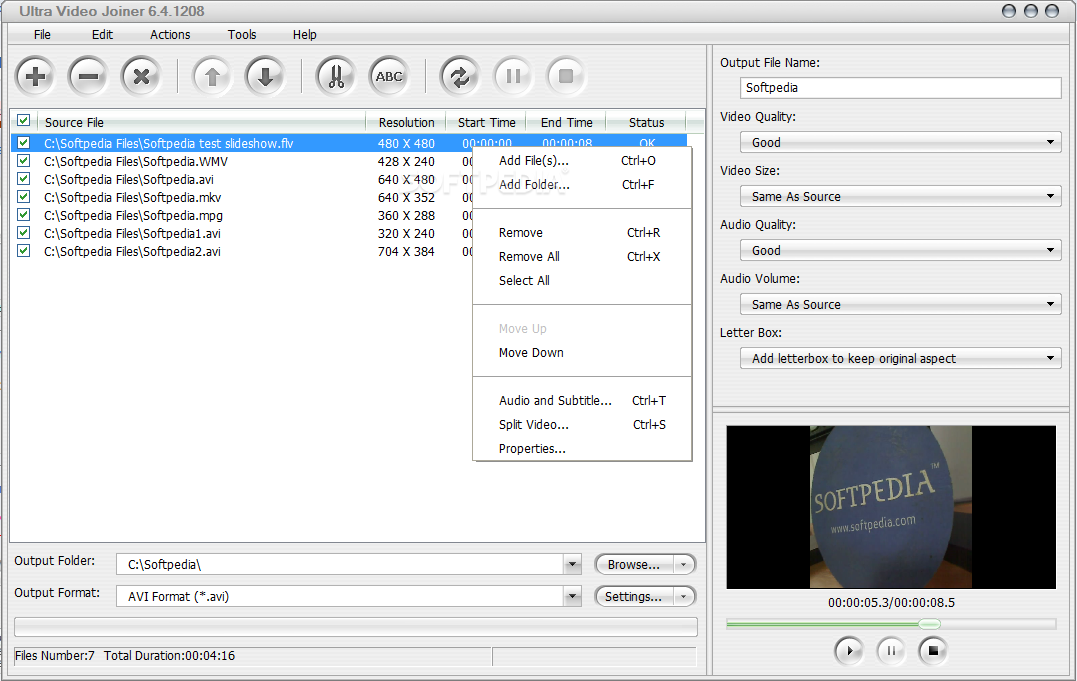Click in the Output File Name field
The height and width of the screenshot is (681, 1077).
(900, 87)
